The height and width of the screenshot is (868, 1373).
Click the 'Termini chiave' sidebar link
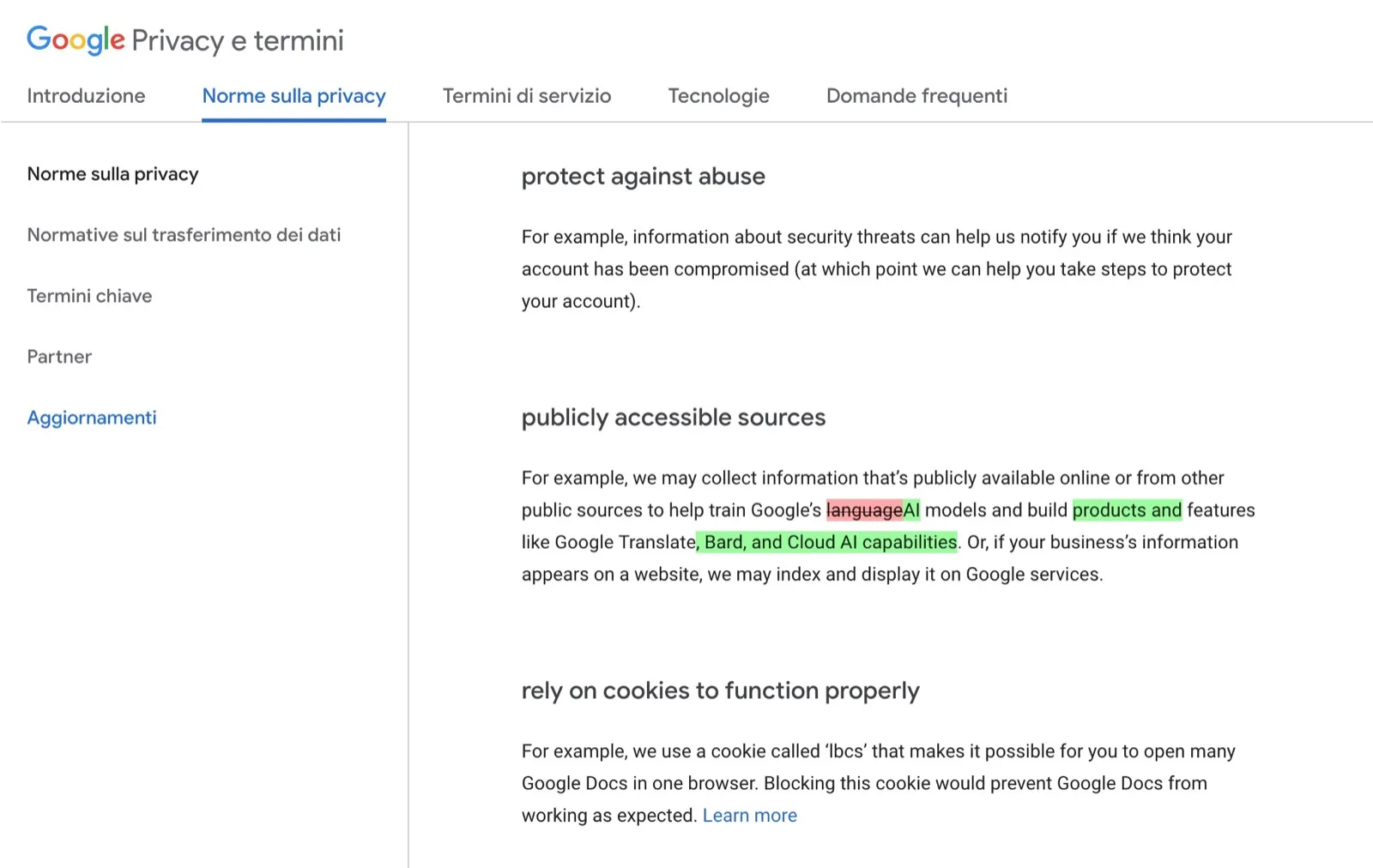89,296
